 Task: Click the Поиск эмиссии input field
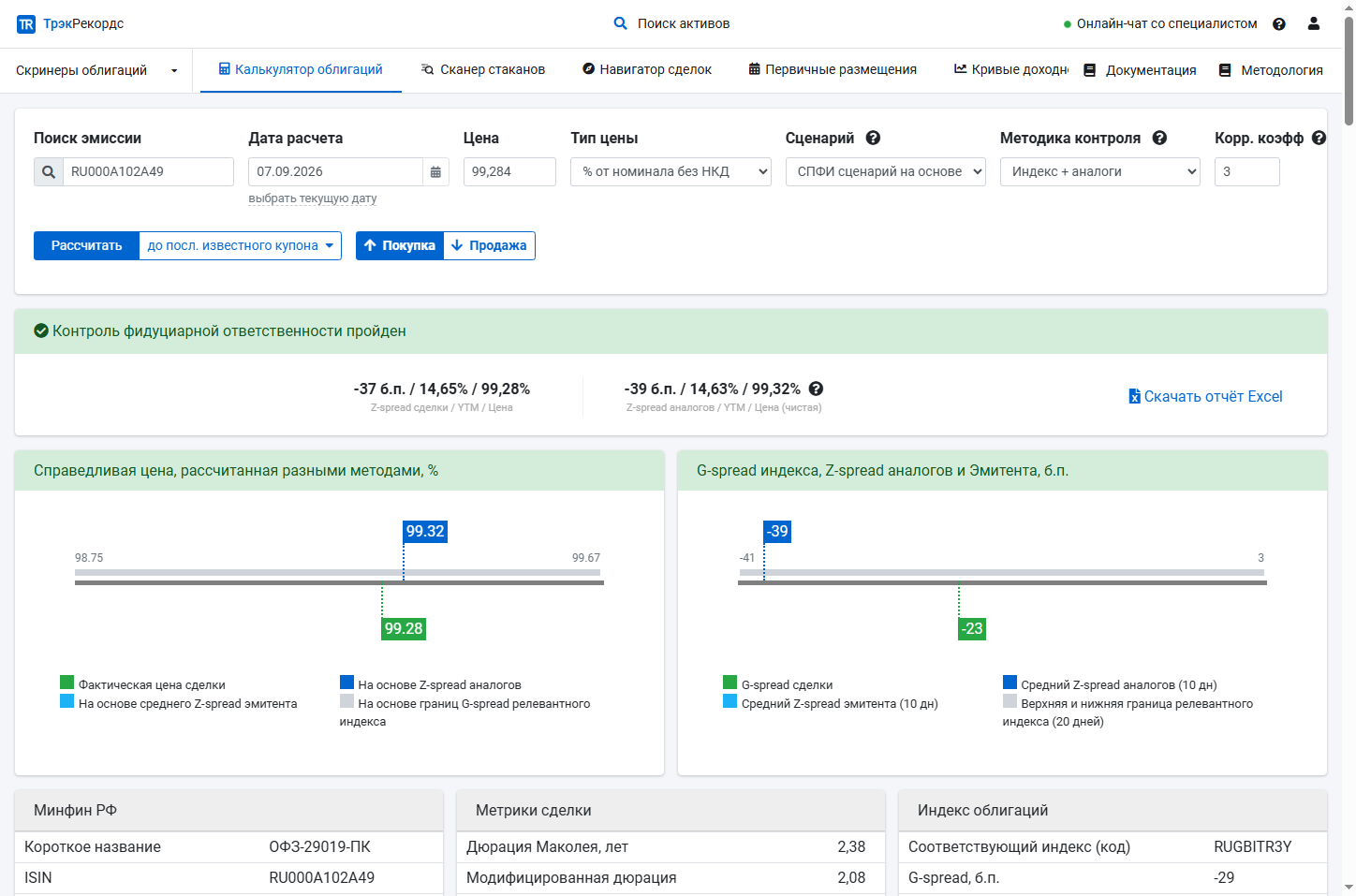pyautogui.click(x=148, y=172)
